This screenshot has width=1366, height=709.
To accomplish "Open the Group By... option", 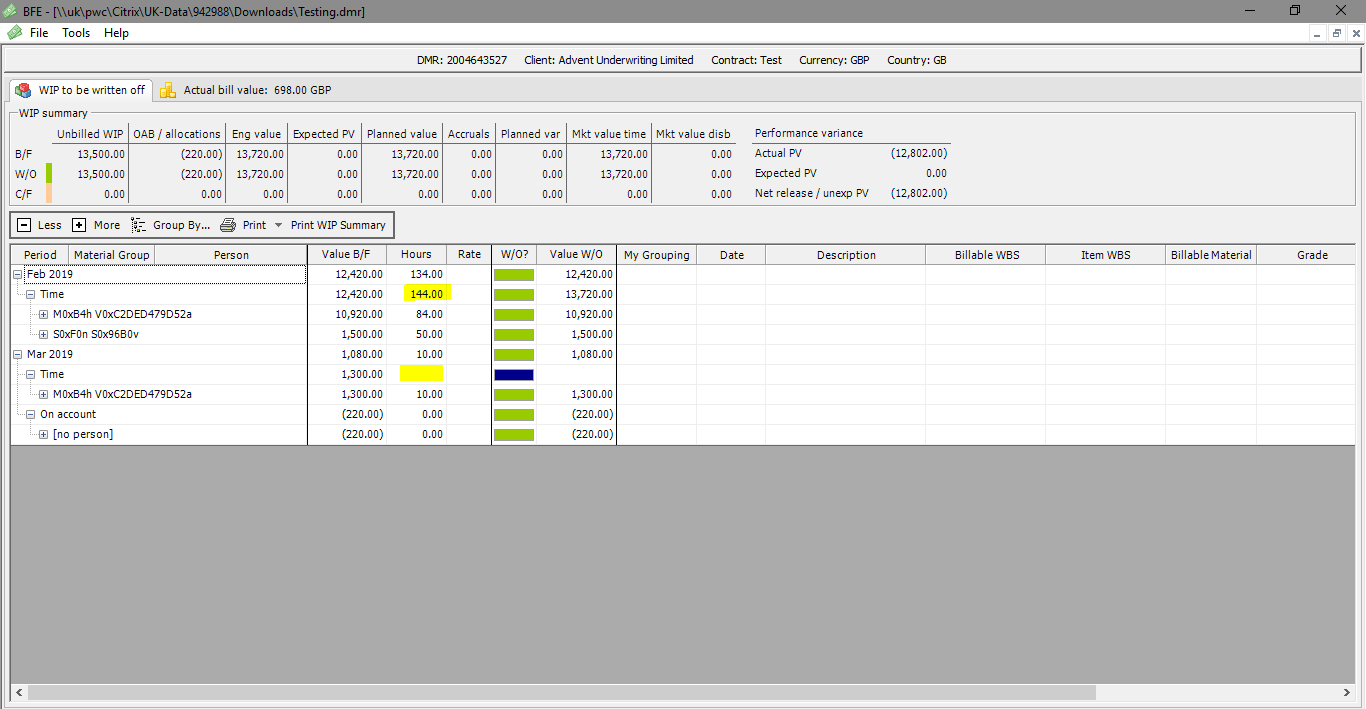I will click(x=171, y=225).
